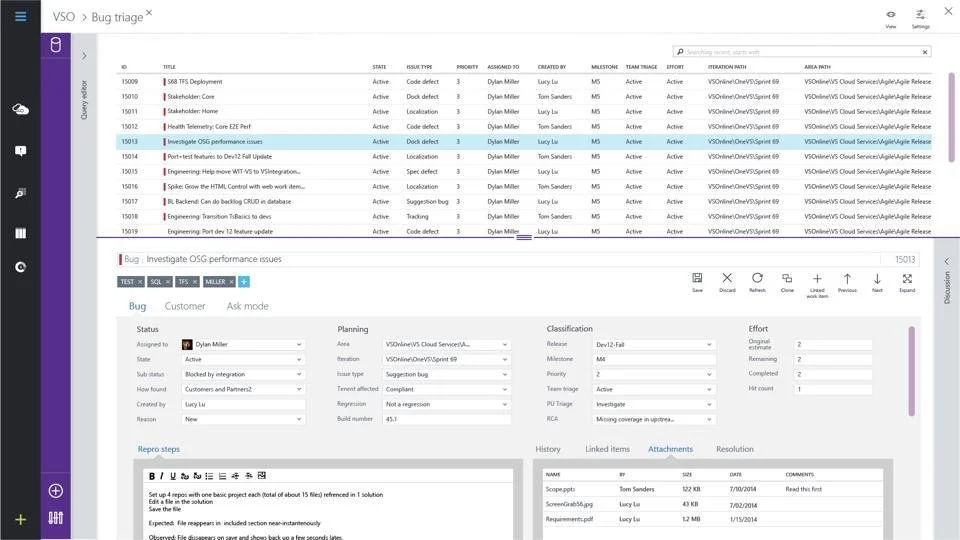960x540 pixels.
Task: Toggle italic in Repro steps editor
Action: pyautogui.click(x=162, y=476)
